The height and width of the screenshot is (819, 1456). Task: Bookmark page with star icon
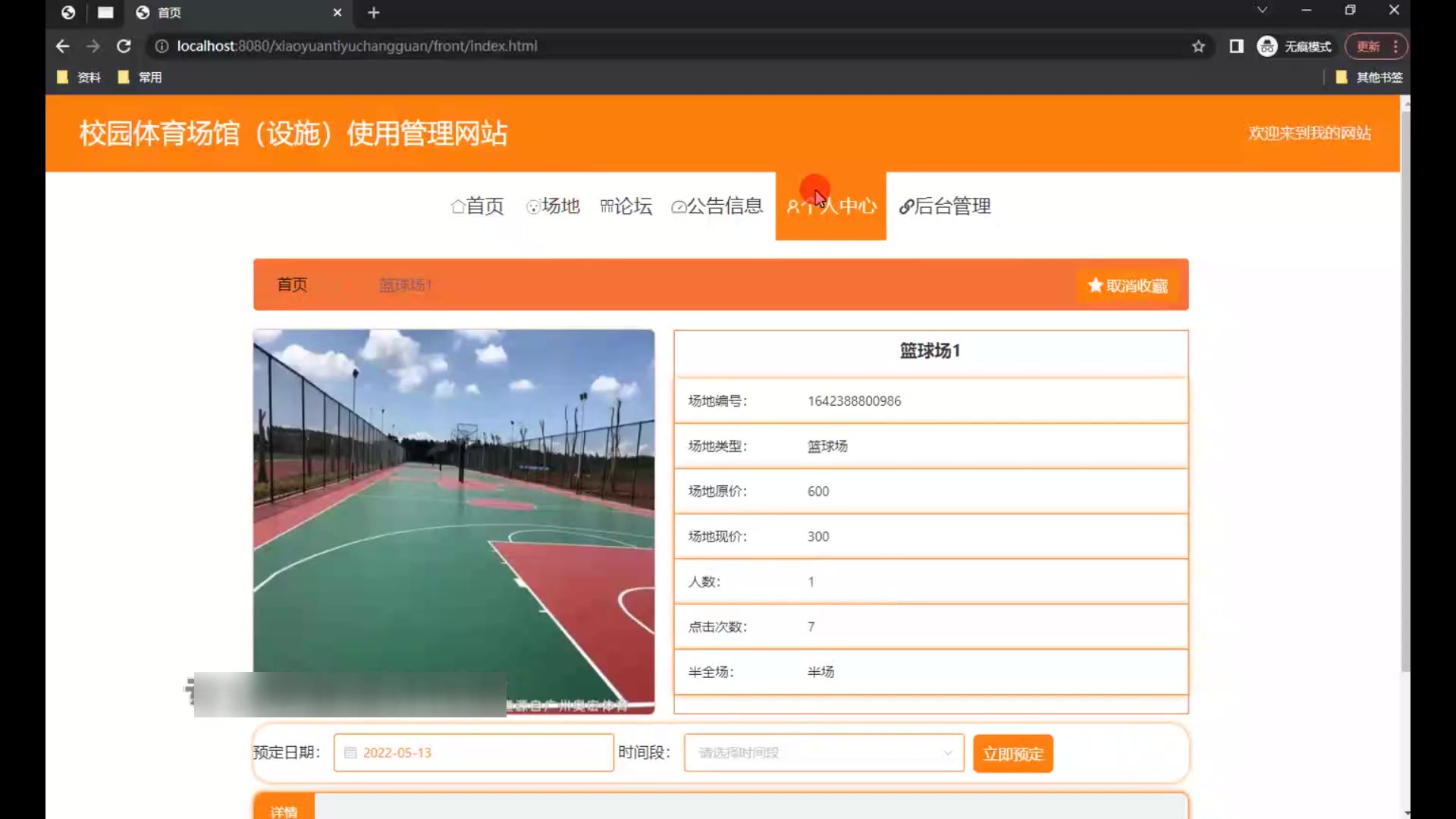[1198, 46]
